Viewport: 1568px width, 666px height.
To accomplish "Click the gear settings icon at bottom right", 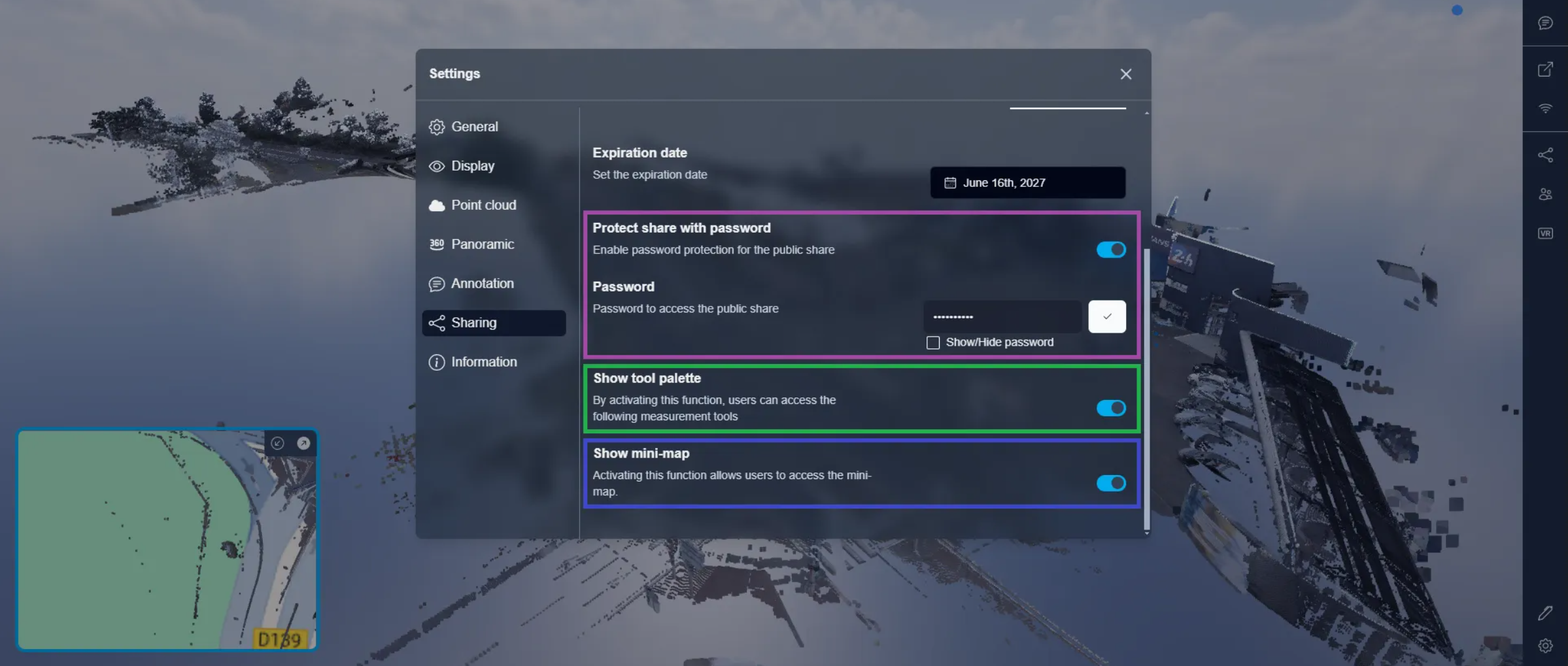I will pyautogui.click(x=1545, y=646).
